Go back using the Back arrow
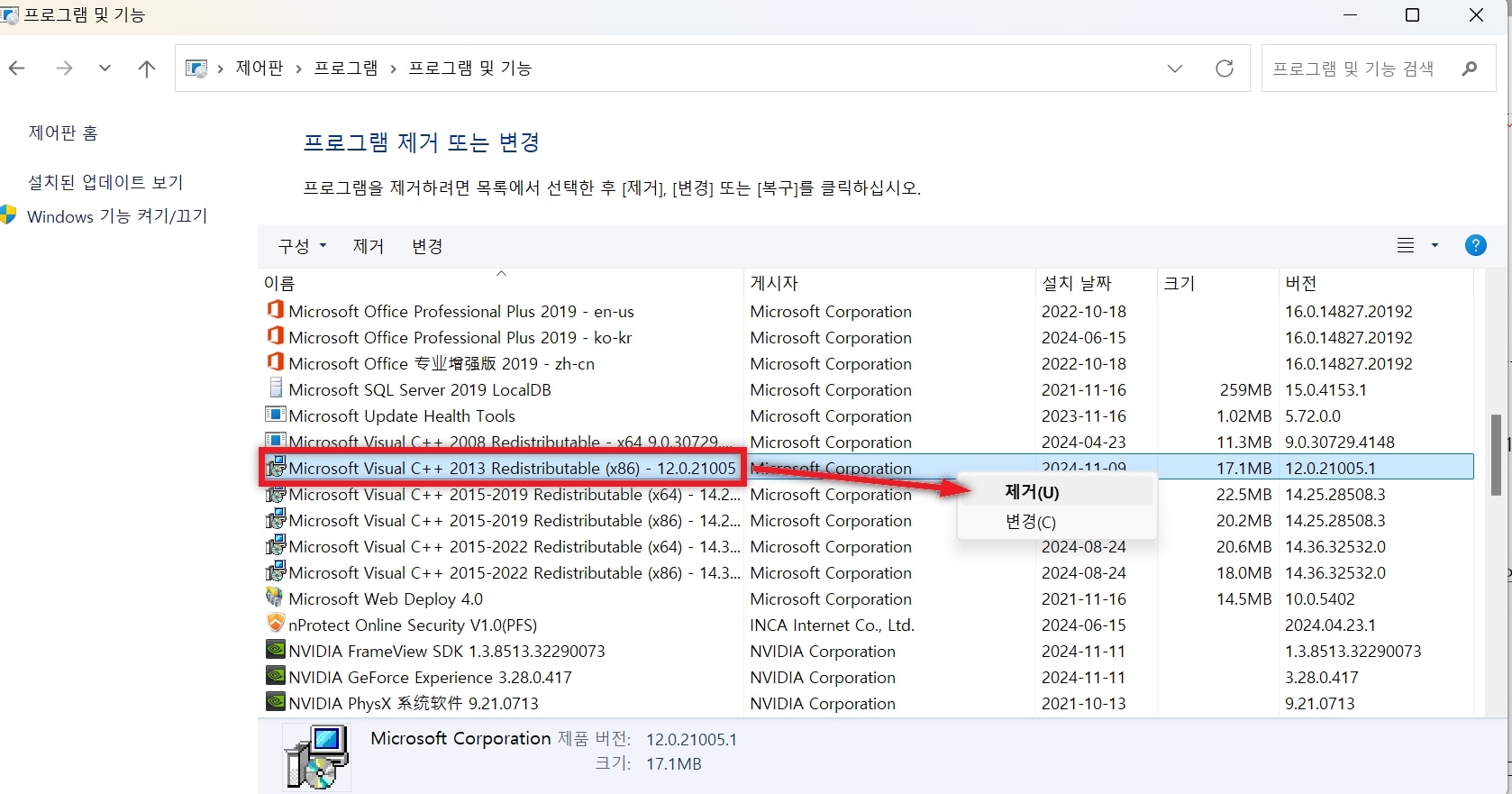 (17, 68)
